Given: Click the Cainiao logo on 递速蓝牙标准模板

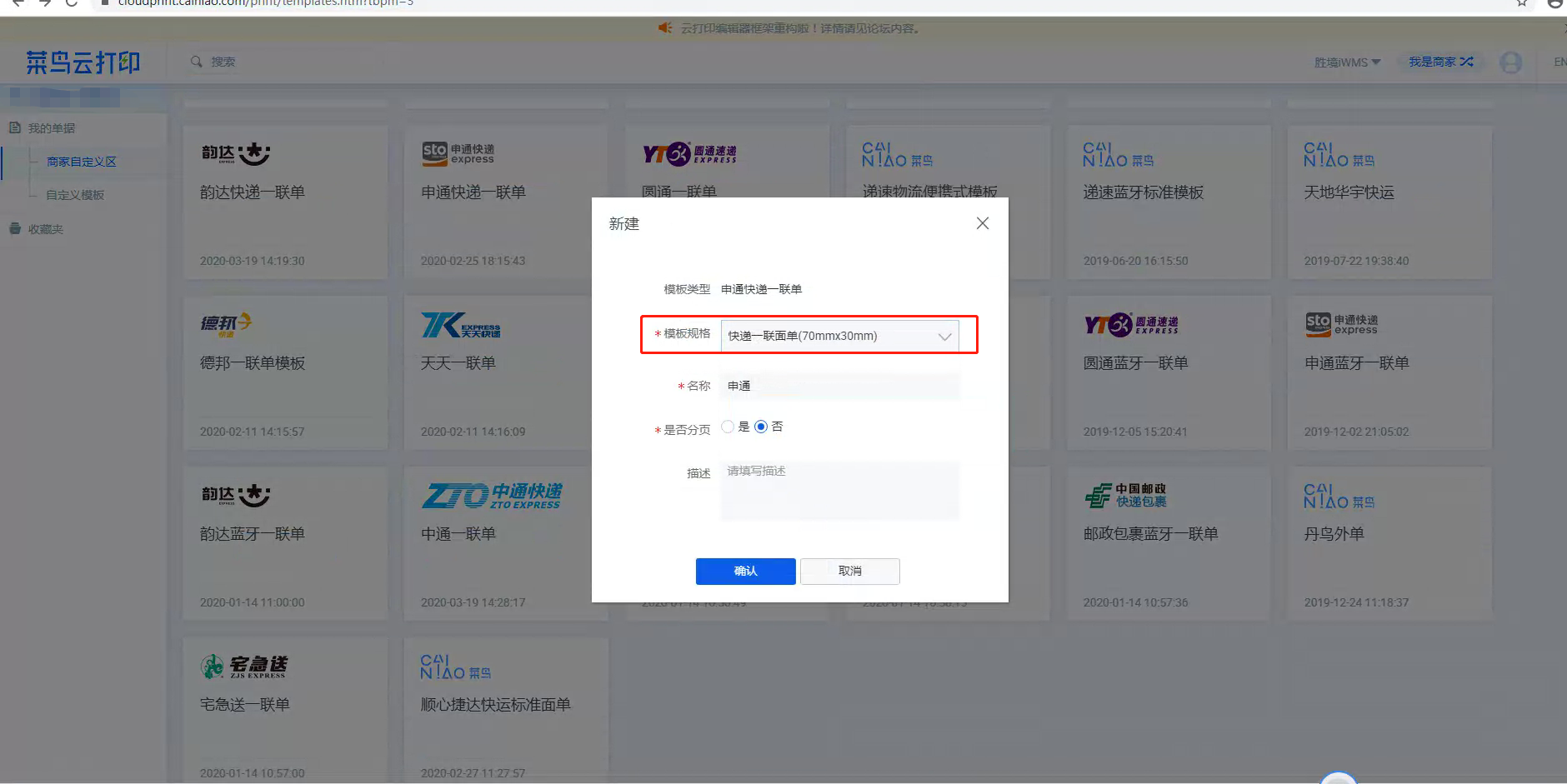Looking at the screenshot, I should pyautogui.click(x=1118, y=155).
